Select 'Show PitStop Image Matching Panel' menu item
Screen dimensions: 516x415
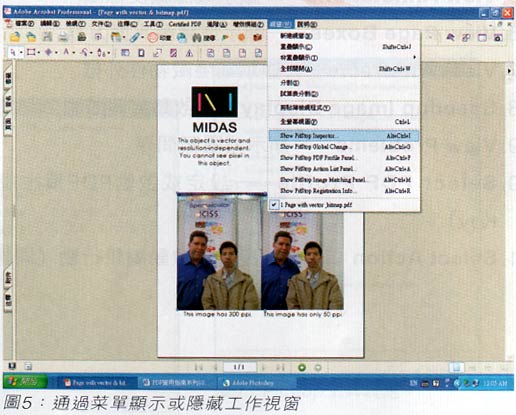tap(344, 180)
